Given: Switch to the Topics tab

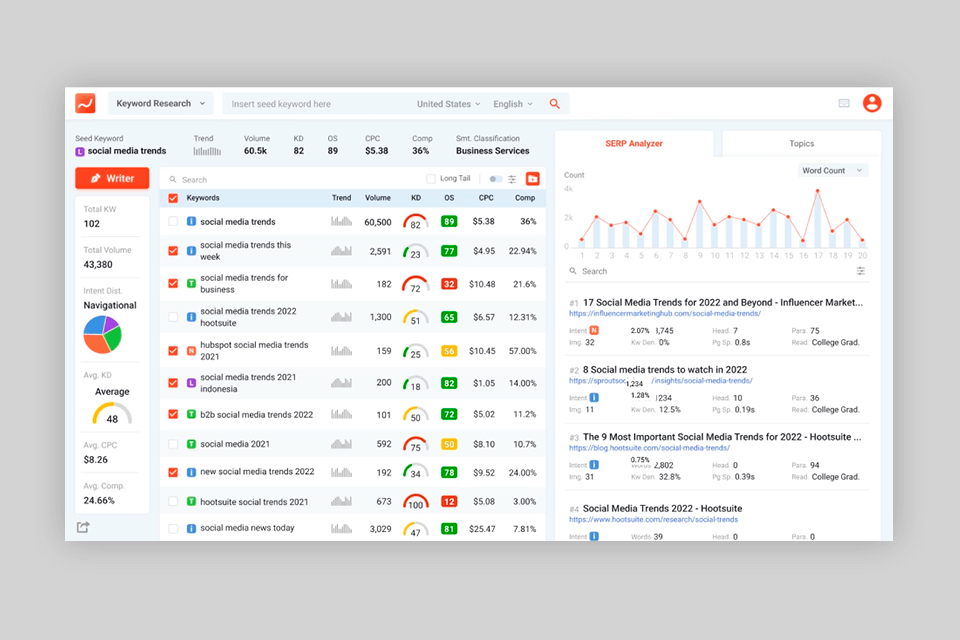Looking at the screenshot, I should point(800,143).
